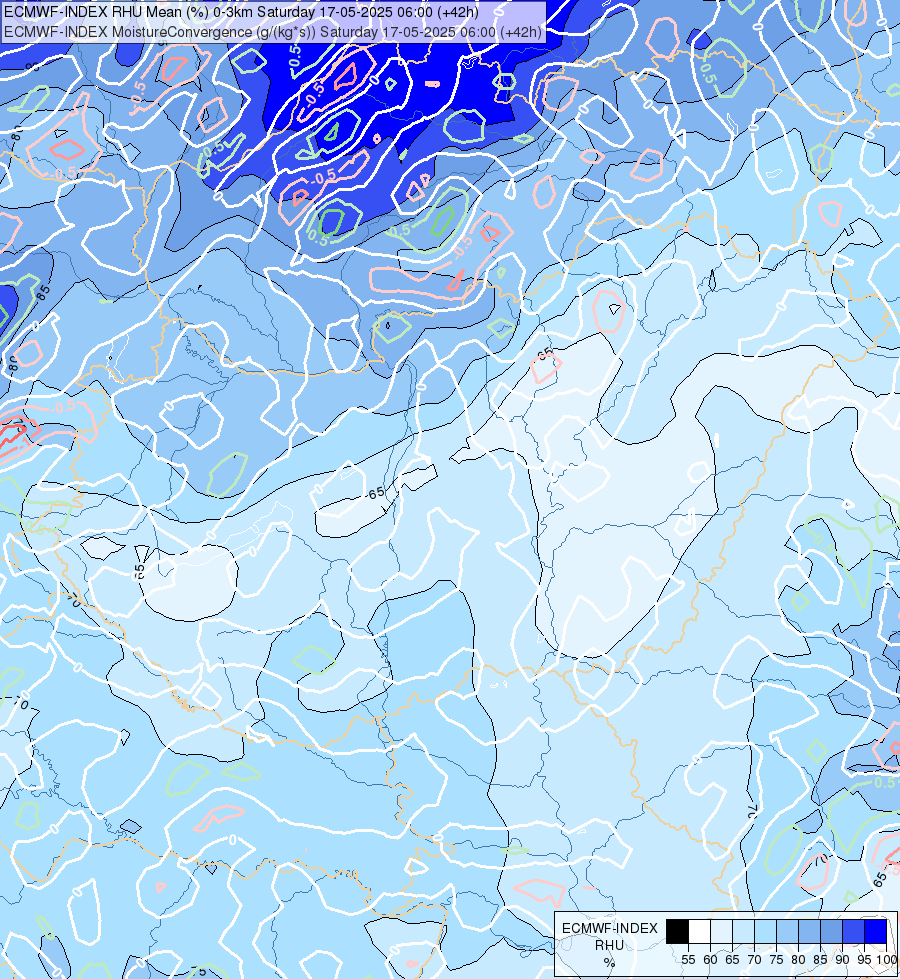
Task: Click the legend value 75
Action: (x=776, y=960)
